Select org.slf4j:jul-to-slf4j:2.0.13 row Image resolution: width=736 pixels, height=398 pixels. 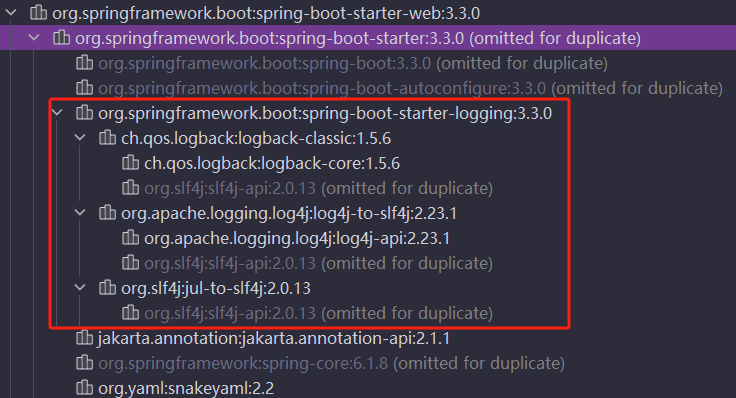pos(216,288)
